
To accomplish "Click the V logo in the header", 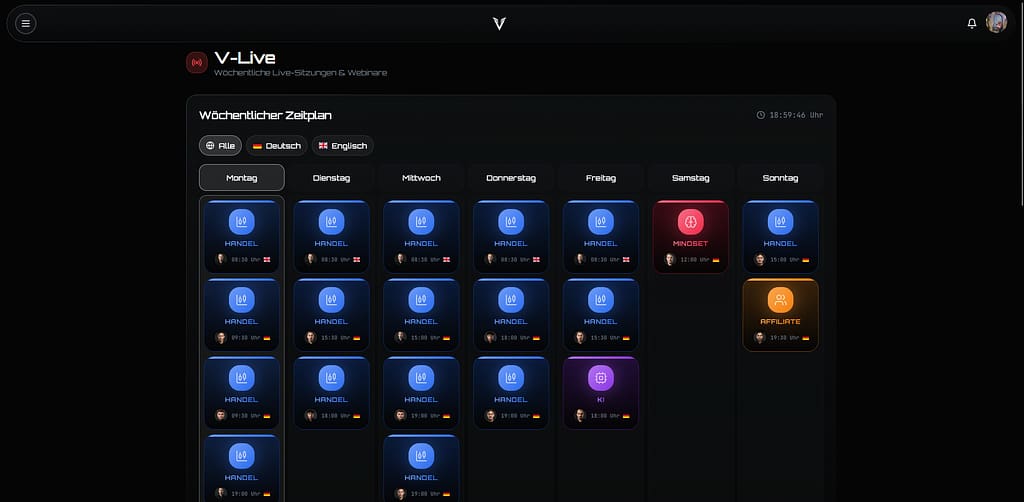I will click(499, 23).
